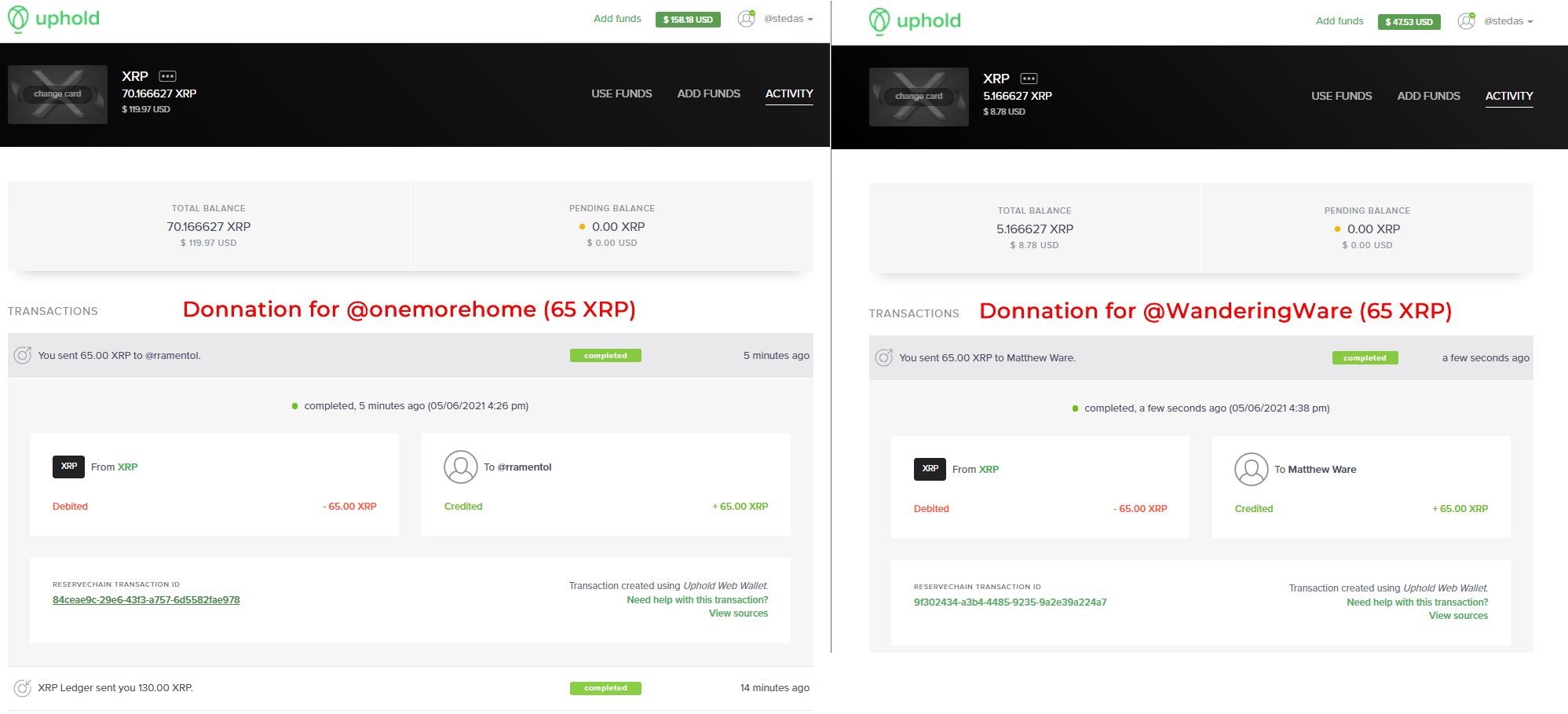Click transaction icon beside 'XRP Ledger sent you 130.00'
The height and width of the screenshot is (714, 1568).
(23, 688)
